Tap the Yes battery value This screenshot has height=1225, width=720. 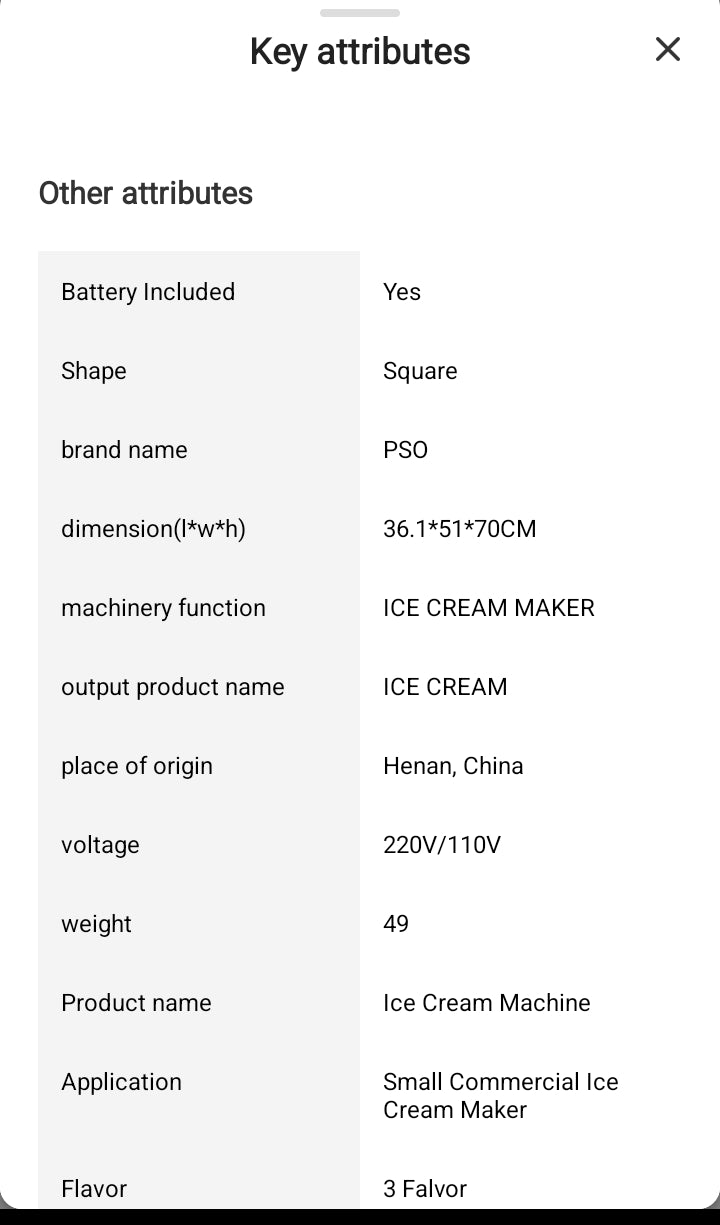click(x=402, y=292)
